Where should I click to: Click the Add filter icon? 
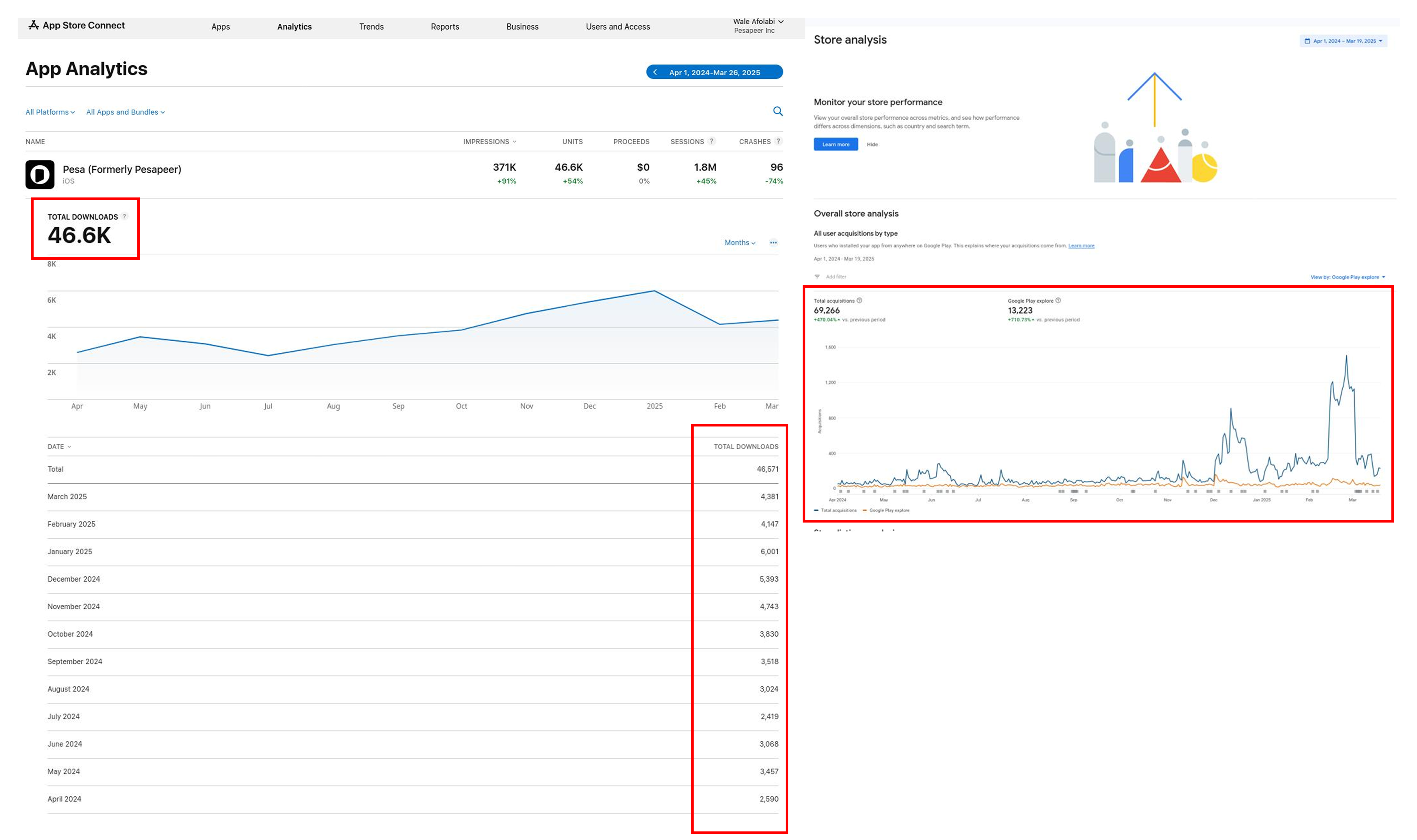click(817, 277)
